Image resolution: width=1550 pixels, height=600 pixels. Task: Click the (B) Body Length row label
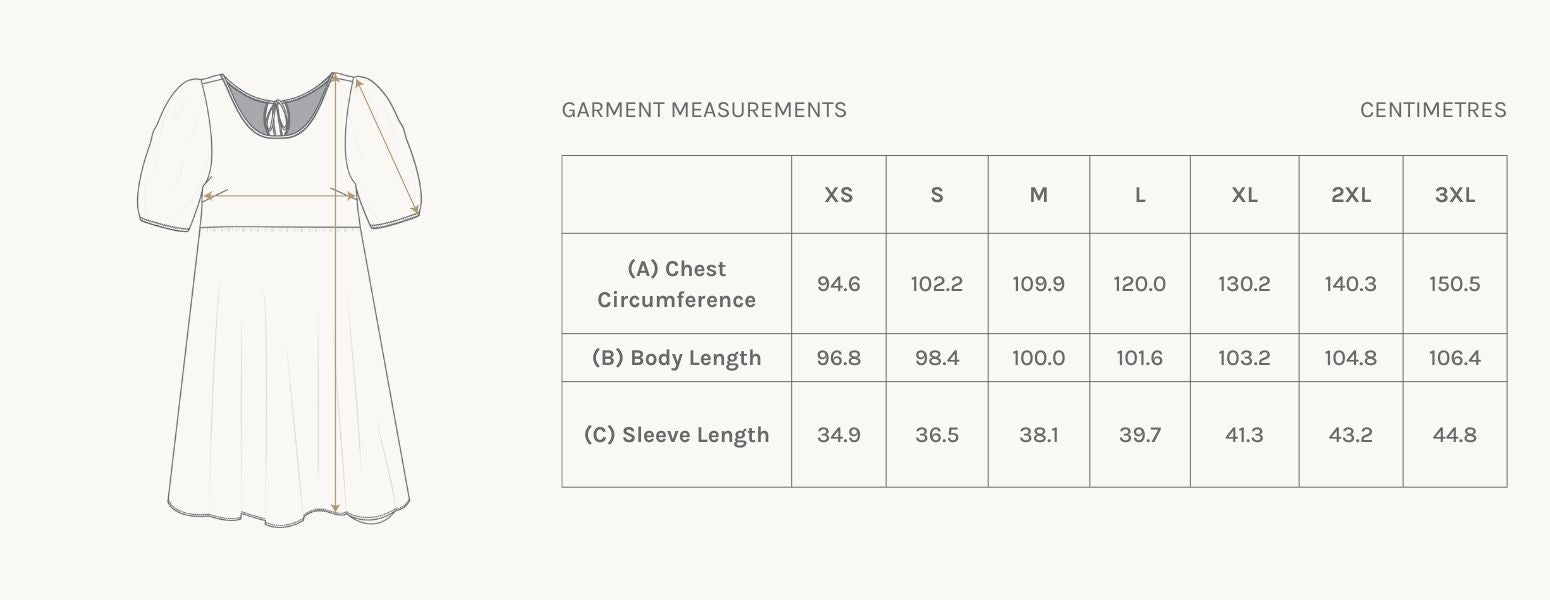pyautogui.click(x=676, y=358)
